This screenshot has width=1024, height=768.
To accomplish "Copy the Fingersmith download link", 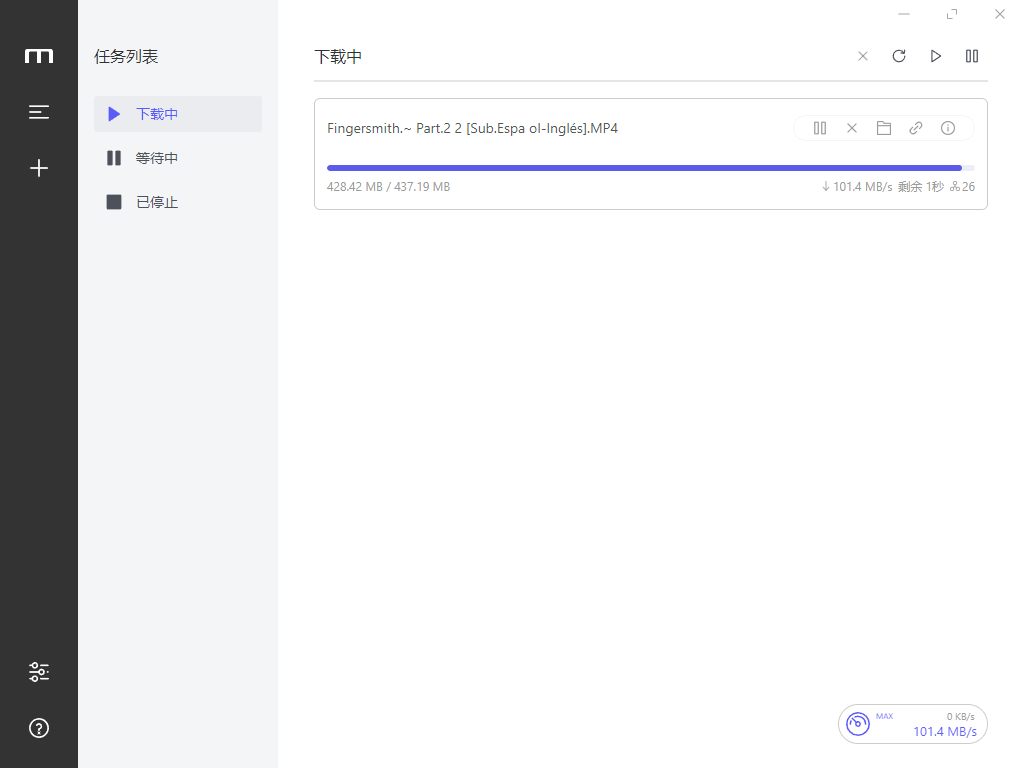I will tap(916, 128).
